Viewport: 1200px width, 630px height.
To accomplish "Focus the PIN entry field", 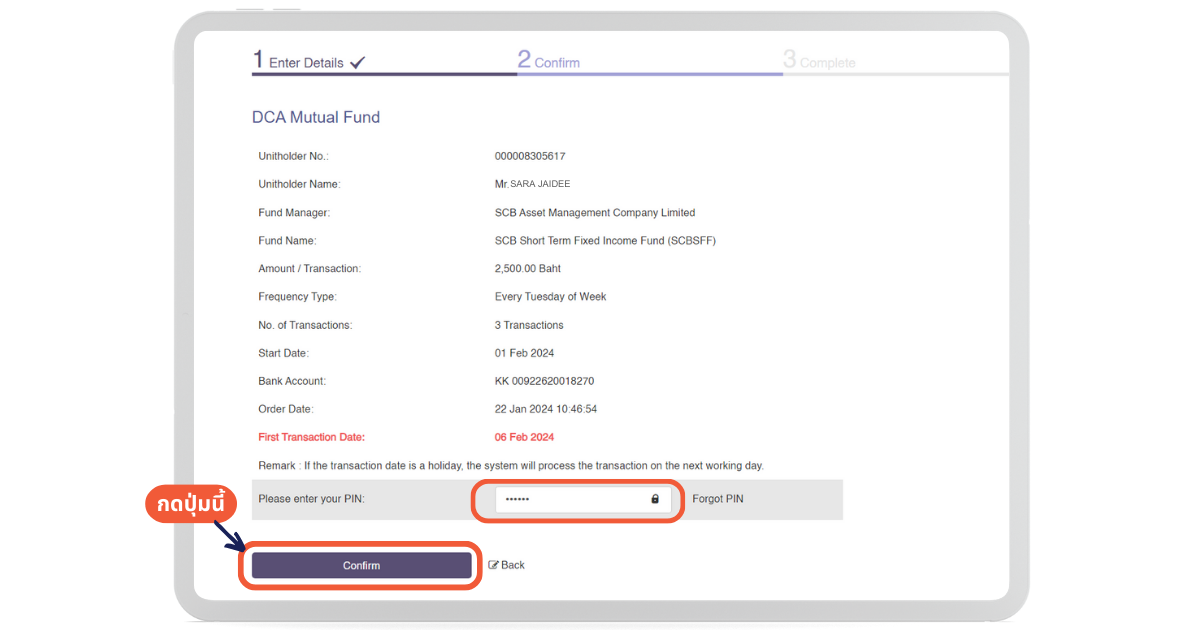I will coord(570,499).
